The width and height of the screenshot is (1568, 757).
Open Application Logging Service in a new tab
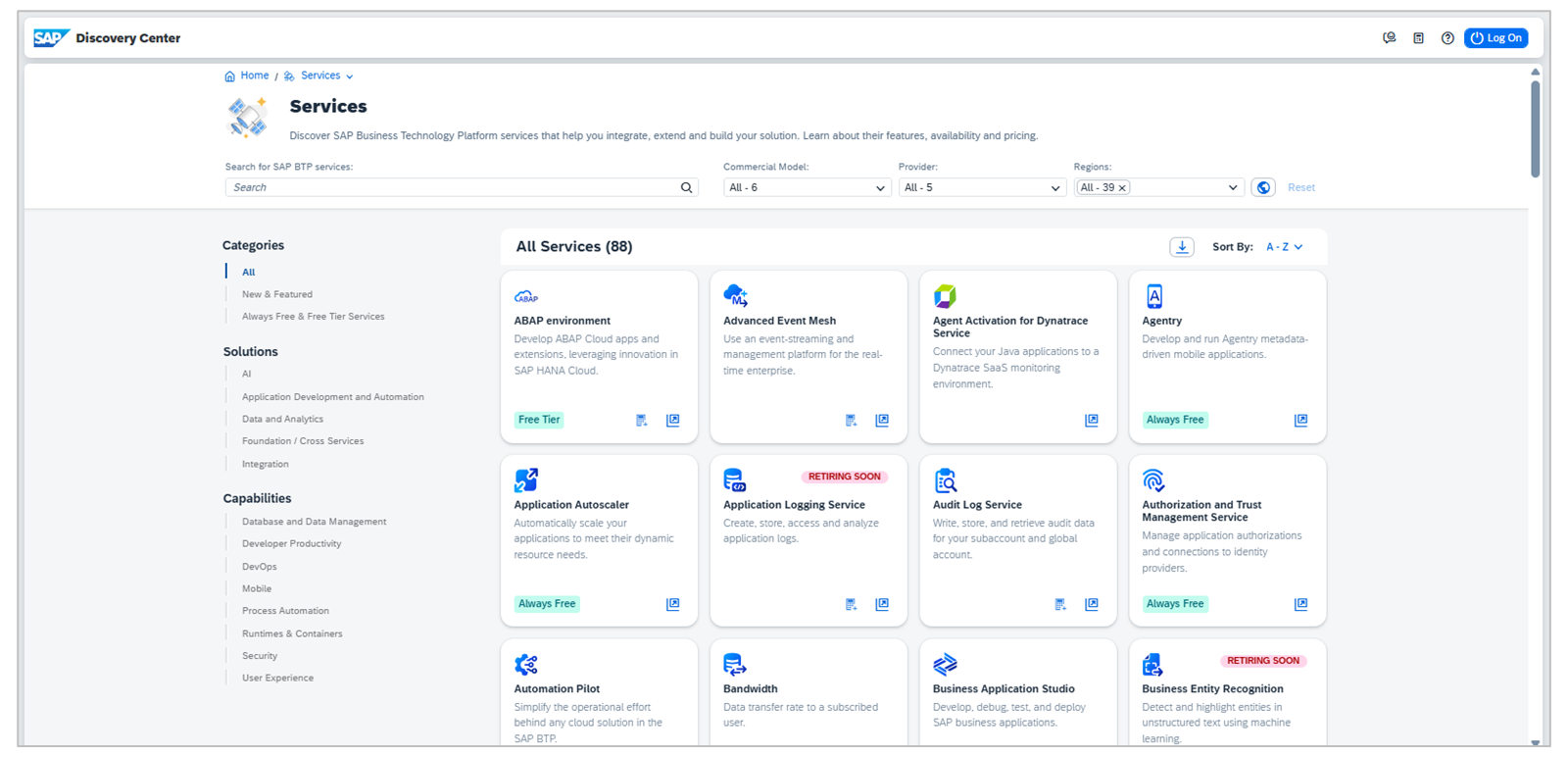[882, 605]
